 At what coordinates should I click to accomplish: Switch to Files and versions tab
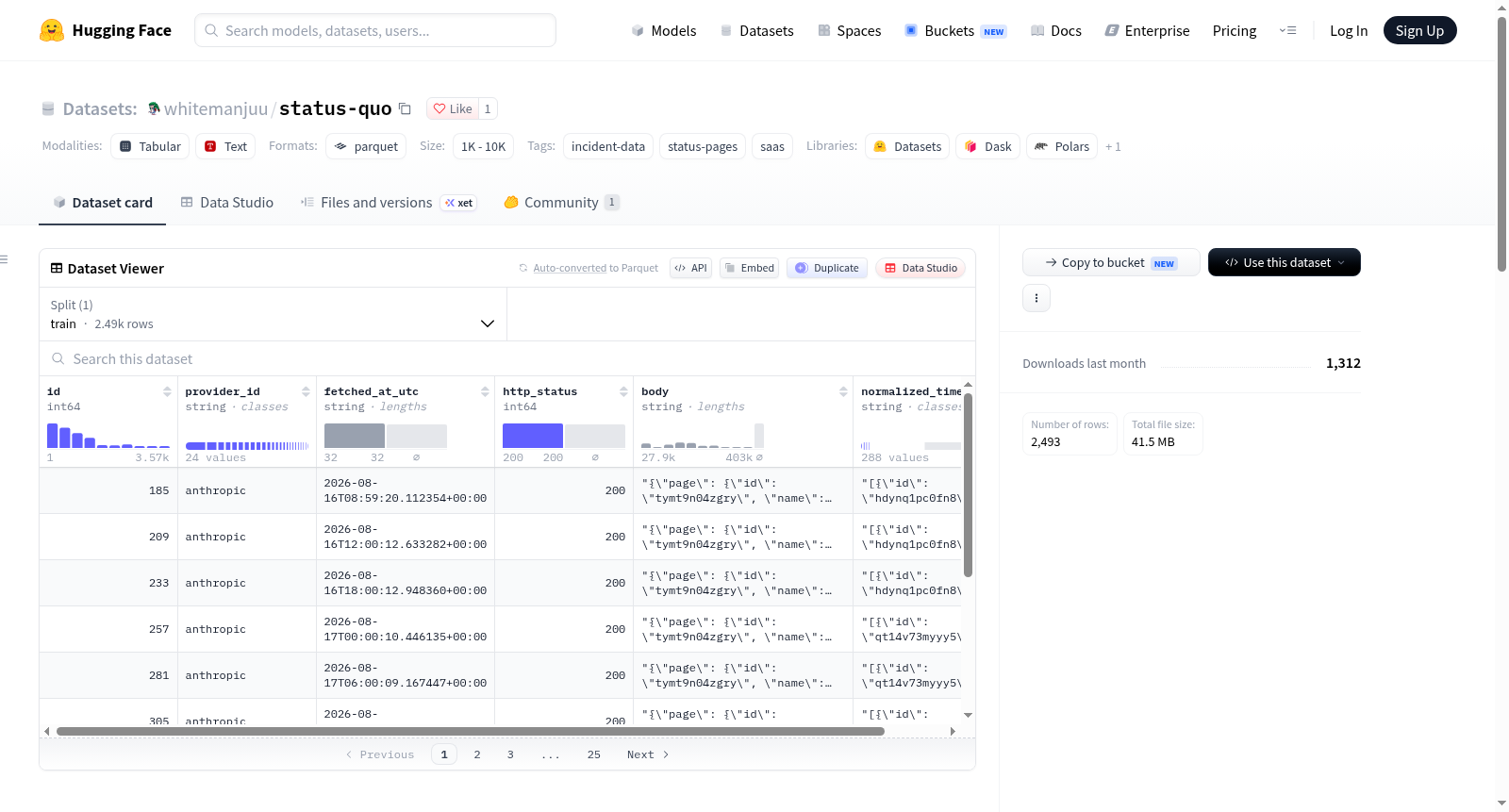[x=389, y=202]
